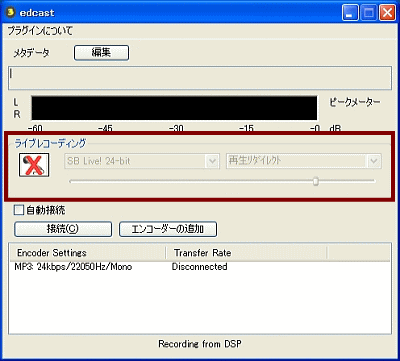This screenshot has height=361, width=400.
Task: Click the Recording from DSP status text
Action: click(199, 344)
